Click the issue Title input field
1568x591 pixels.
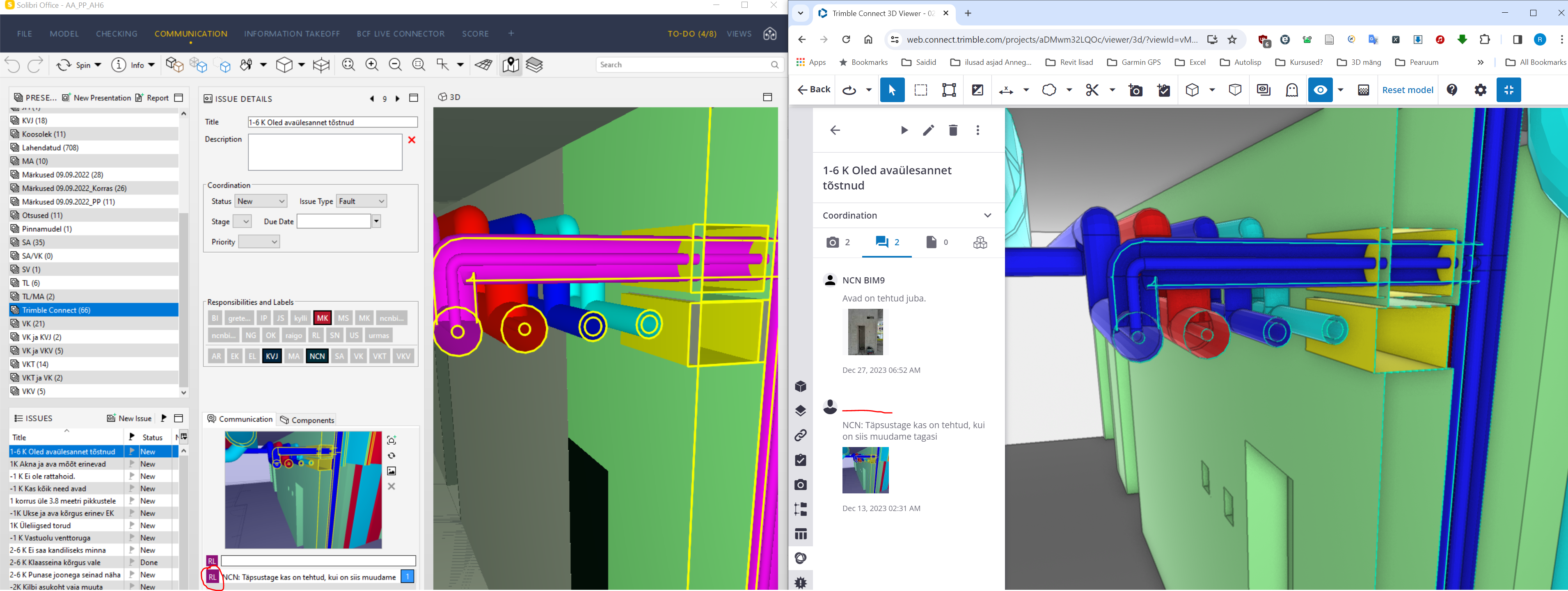tap(332, 122)
